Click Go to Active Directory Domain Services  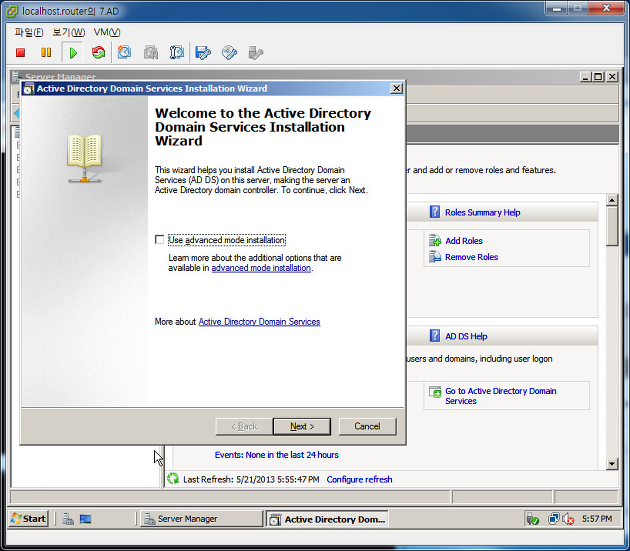coord(501,396)
